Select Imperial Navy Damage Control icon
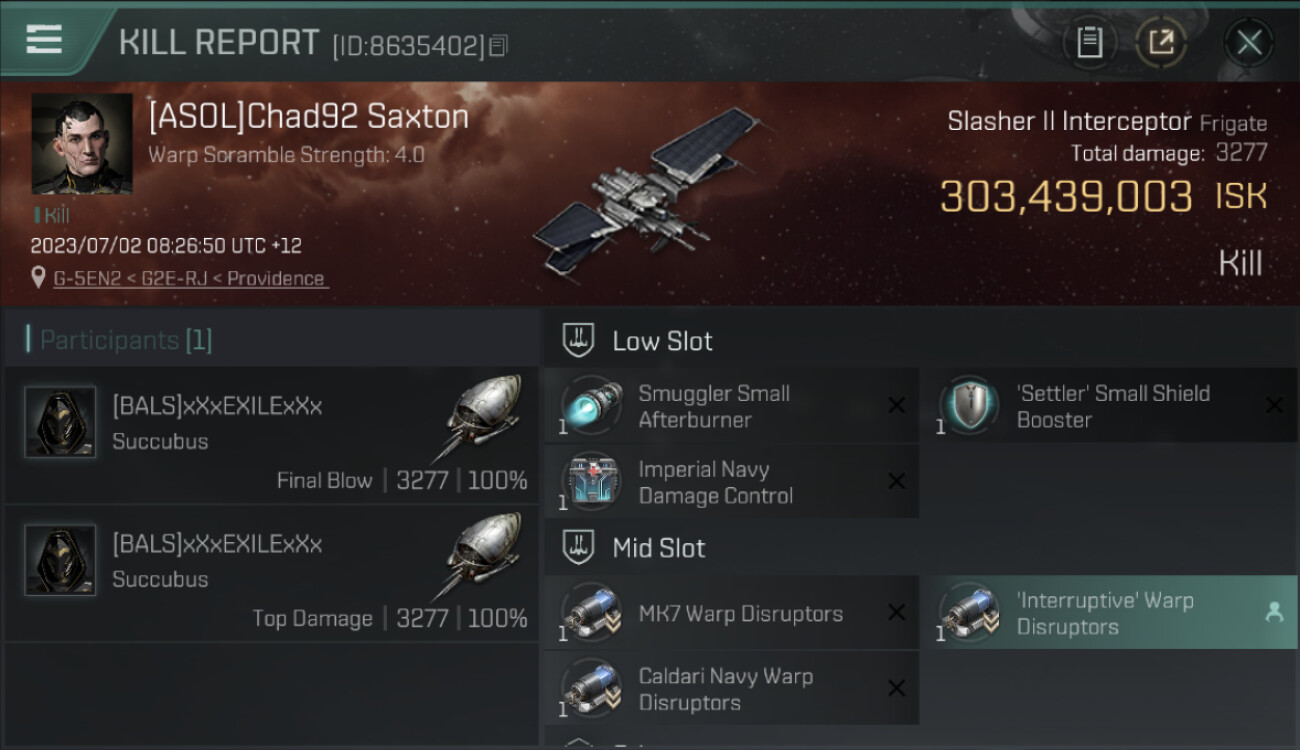1300x750 pixels. pos(591,482)
